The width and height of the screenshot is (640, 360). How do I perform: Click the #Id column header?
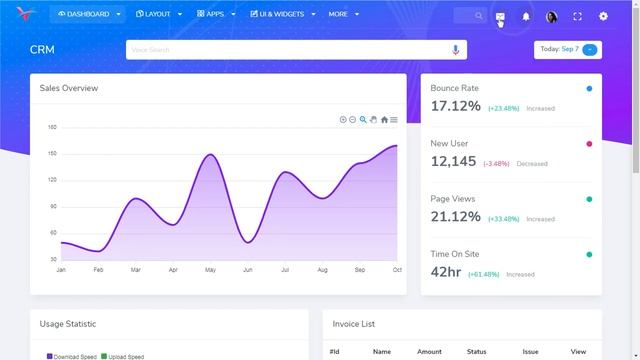[334, 351]
